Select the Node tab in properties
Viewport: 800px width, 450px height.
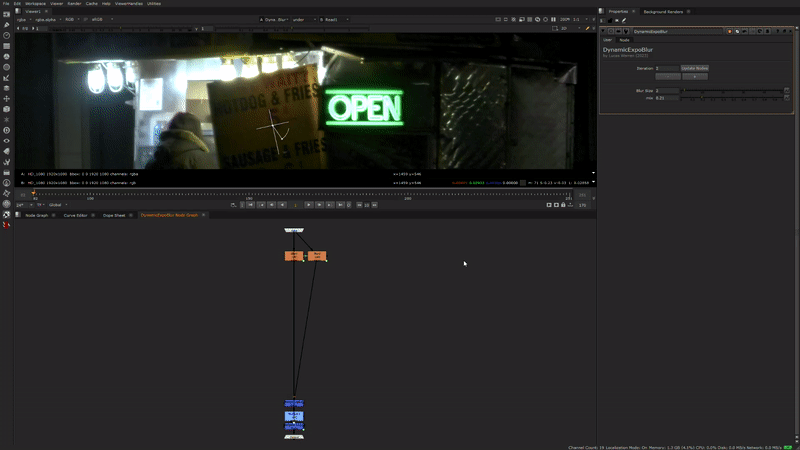click(x=624, y=40)
